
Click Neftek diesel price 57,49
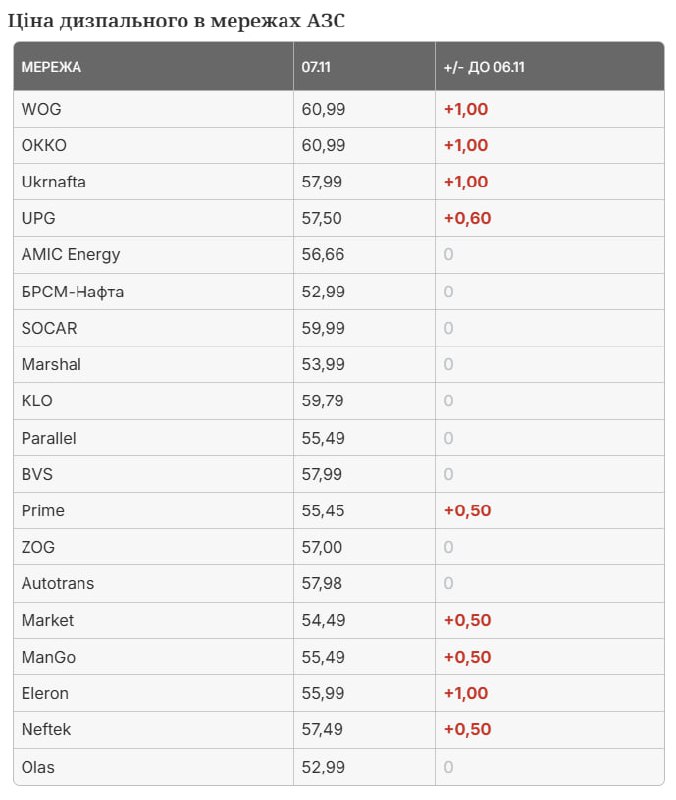(323, 729)
